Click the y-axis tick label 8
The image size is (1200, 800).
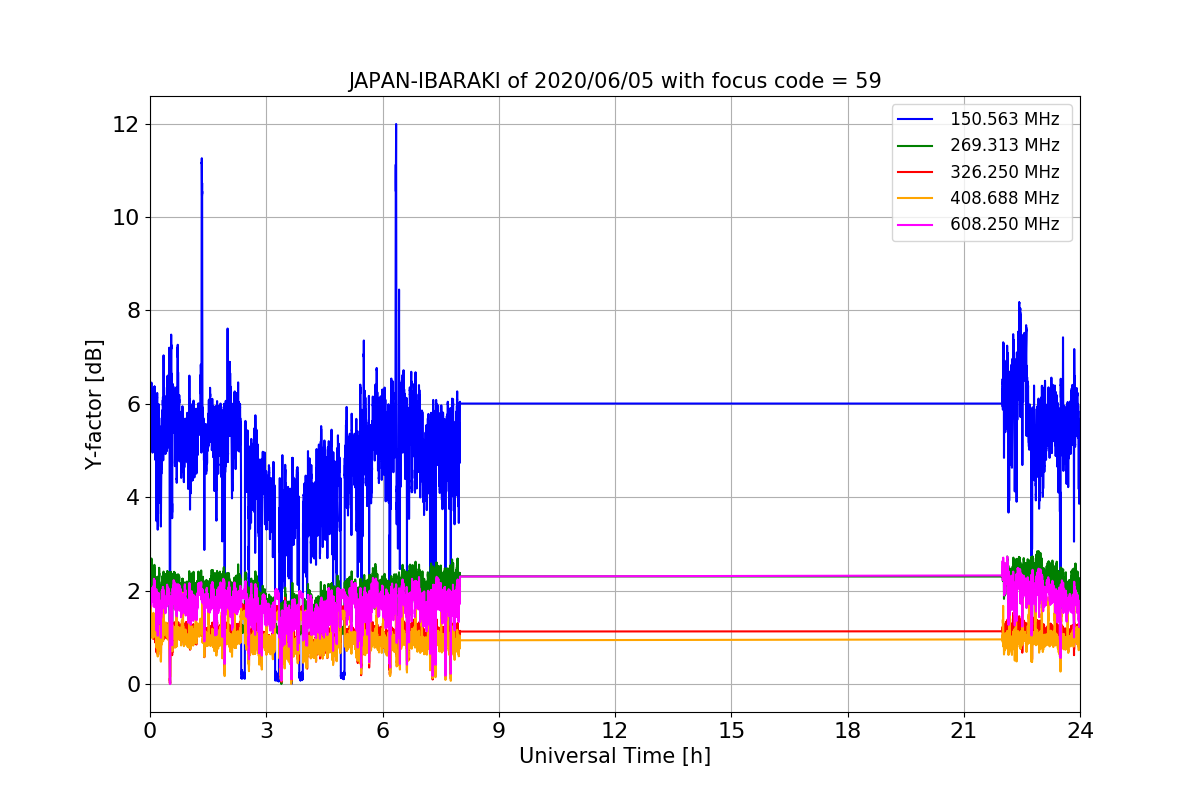[x=131, y=311]
